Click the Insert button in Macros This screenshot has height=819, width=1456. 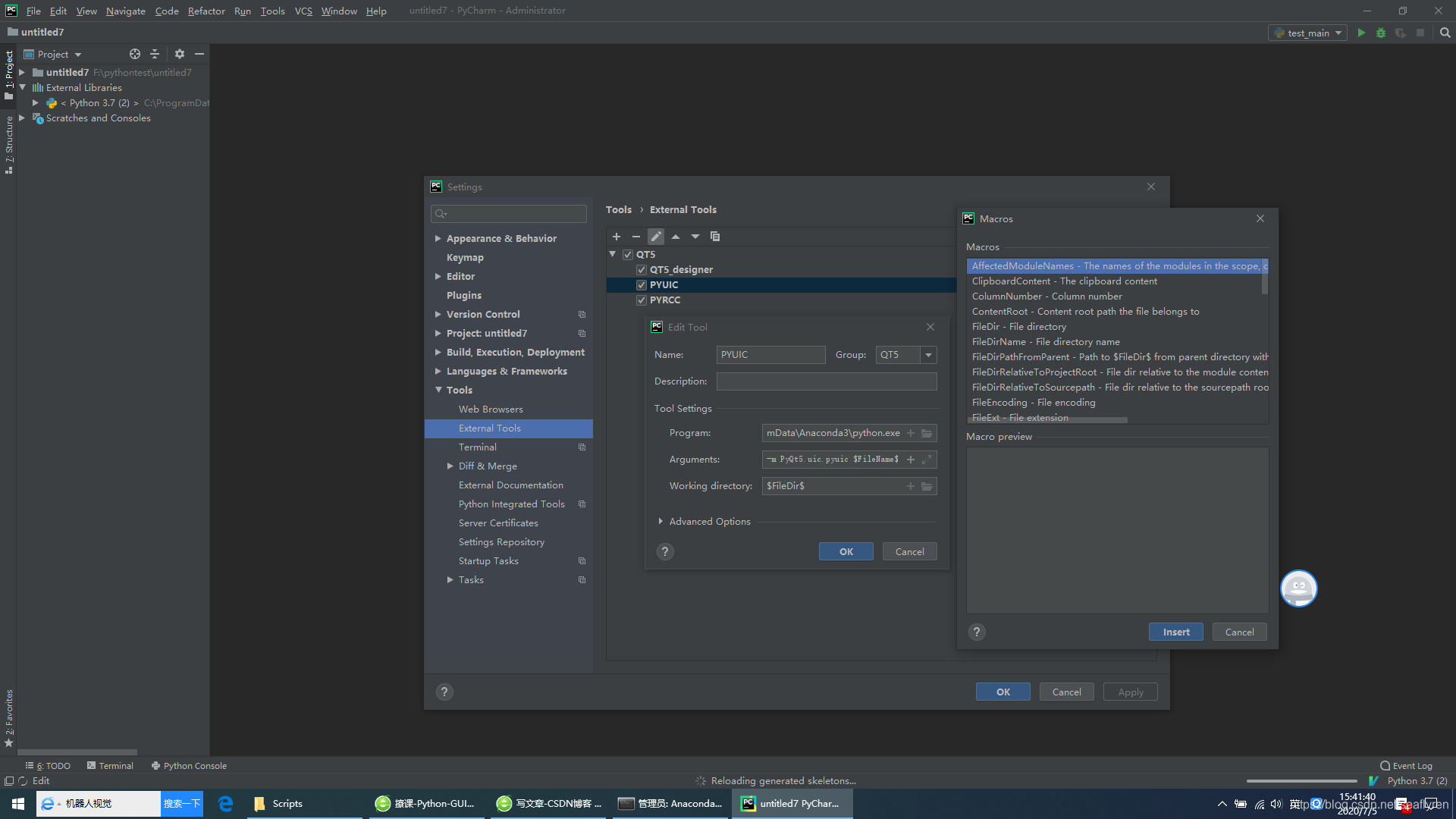coord(1175,632)
